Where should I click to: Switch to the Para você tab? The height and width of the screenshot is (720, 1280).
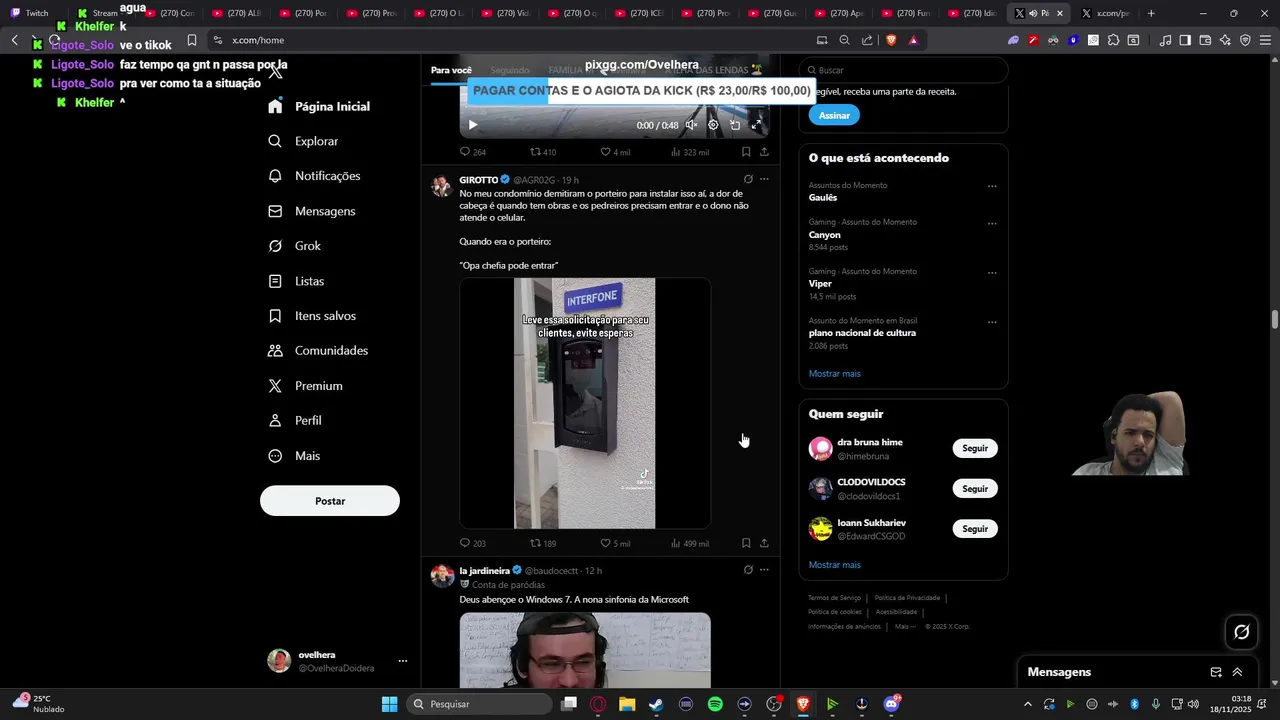tap(451, 70)
